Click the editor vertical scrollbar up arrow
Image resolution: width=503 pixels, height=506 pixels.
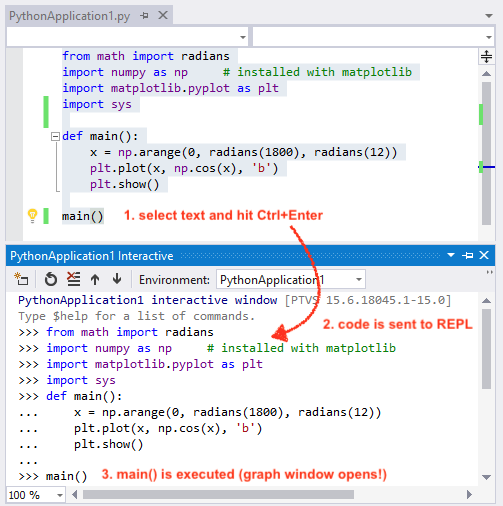tap(486, 74)
